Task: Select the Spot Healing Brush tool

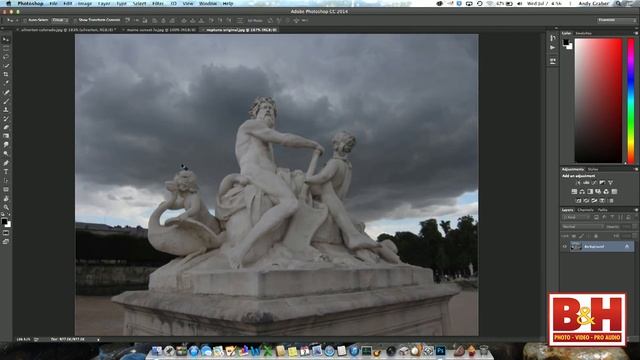Action: 6,92
